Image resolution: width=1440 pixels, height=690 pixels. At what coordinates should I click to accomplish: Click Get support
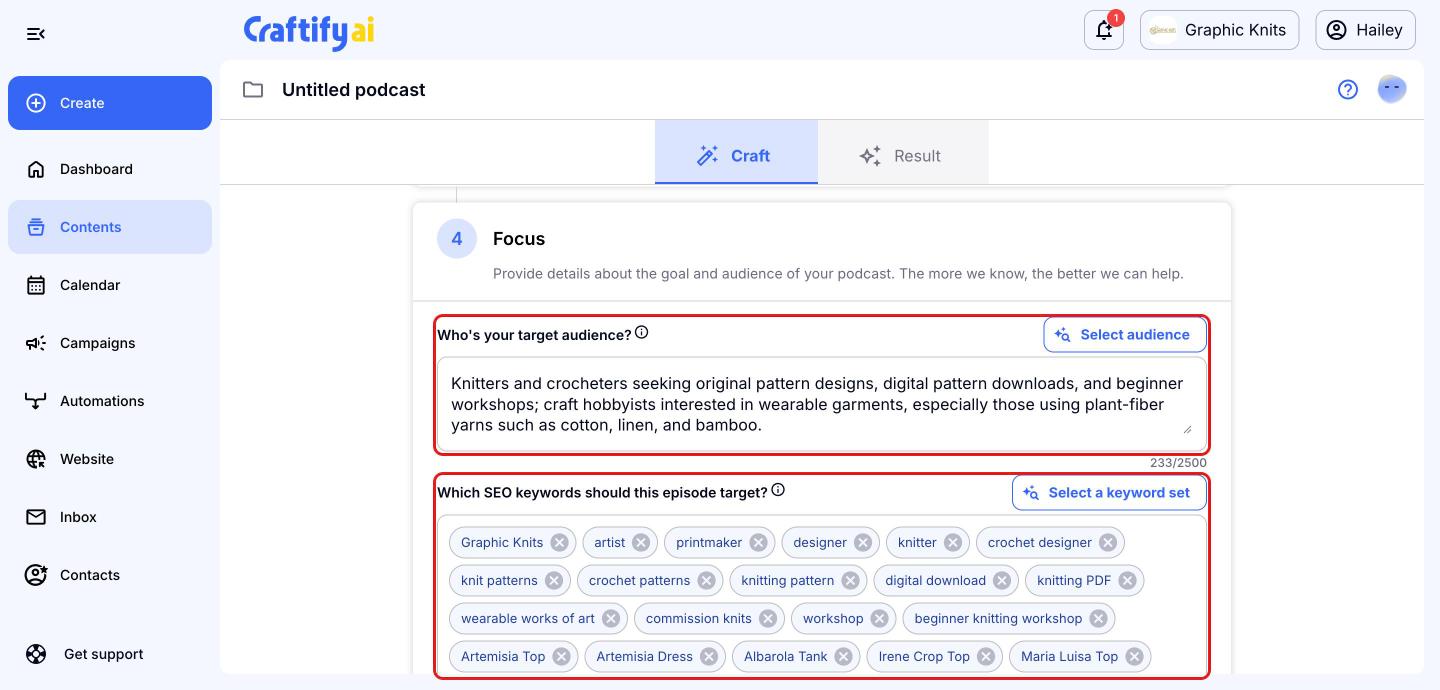(110, 654)
